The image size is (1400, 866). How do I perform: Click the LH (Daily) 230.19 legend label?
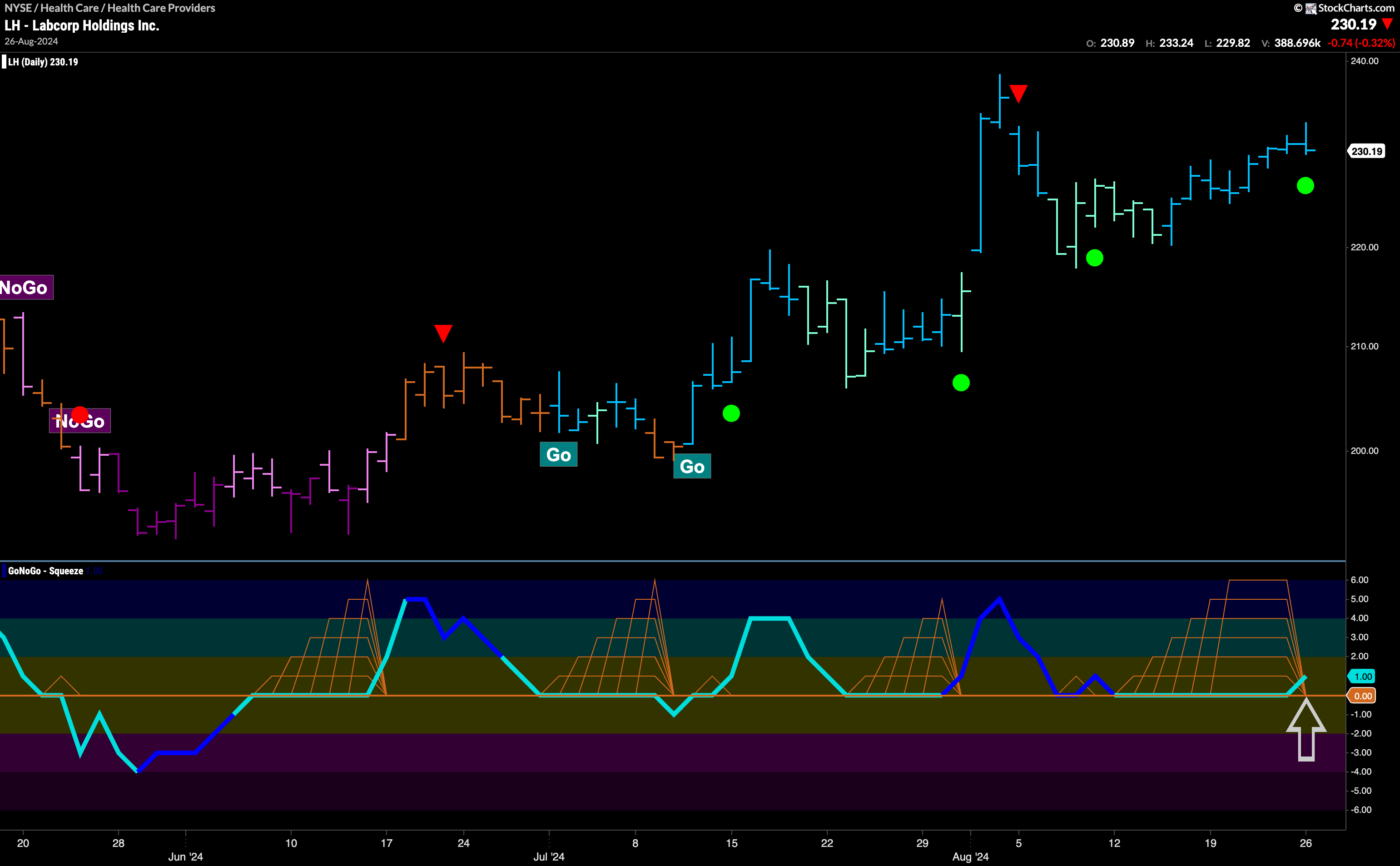pyautogui.click(x=43, y=62)
